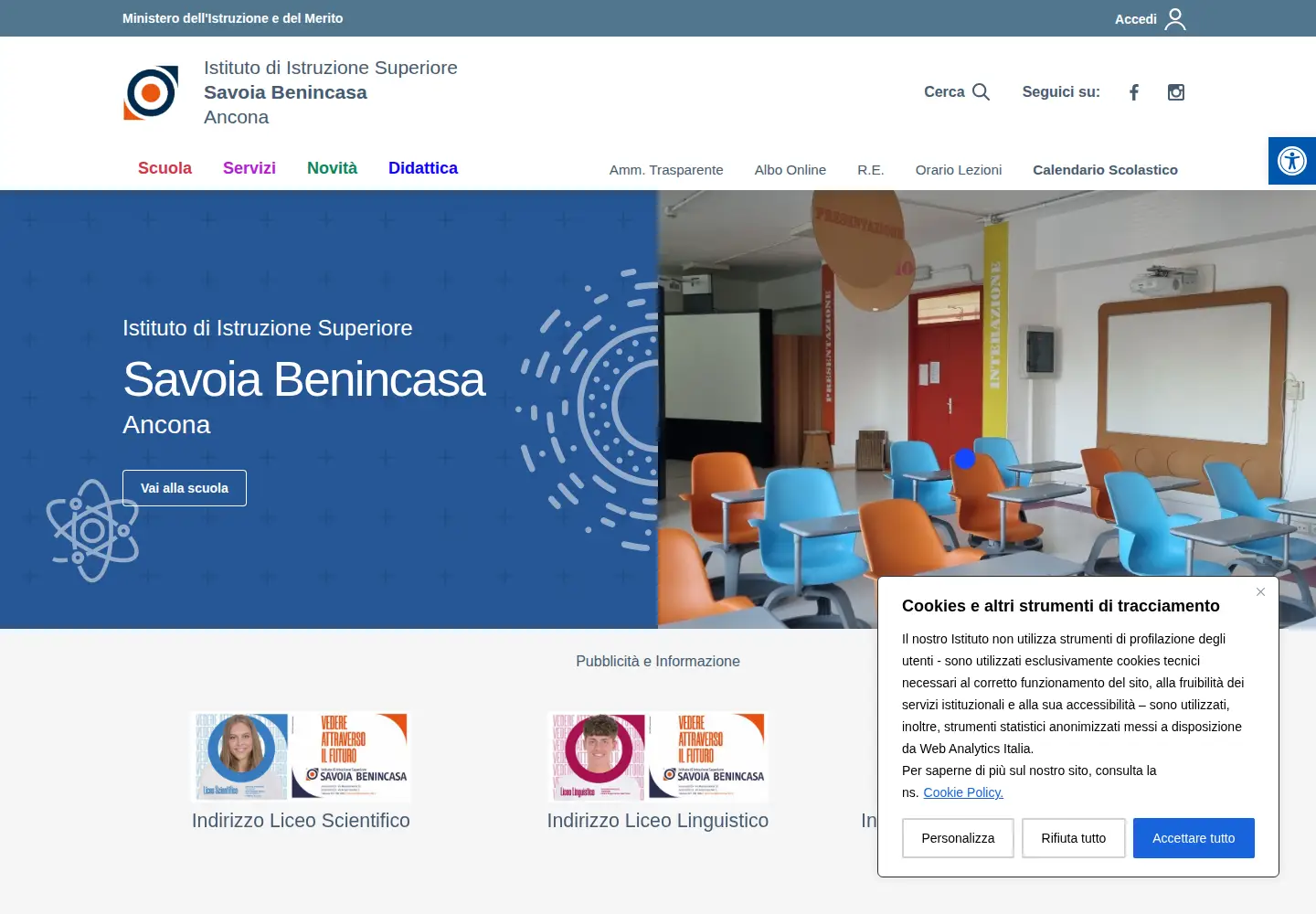Screen dimensions: 1316x914
Task: Open search via Cerca magnifier icon
Action: (x=981, y=91)
